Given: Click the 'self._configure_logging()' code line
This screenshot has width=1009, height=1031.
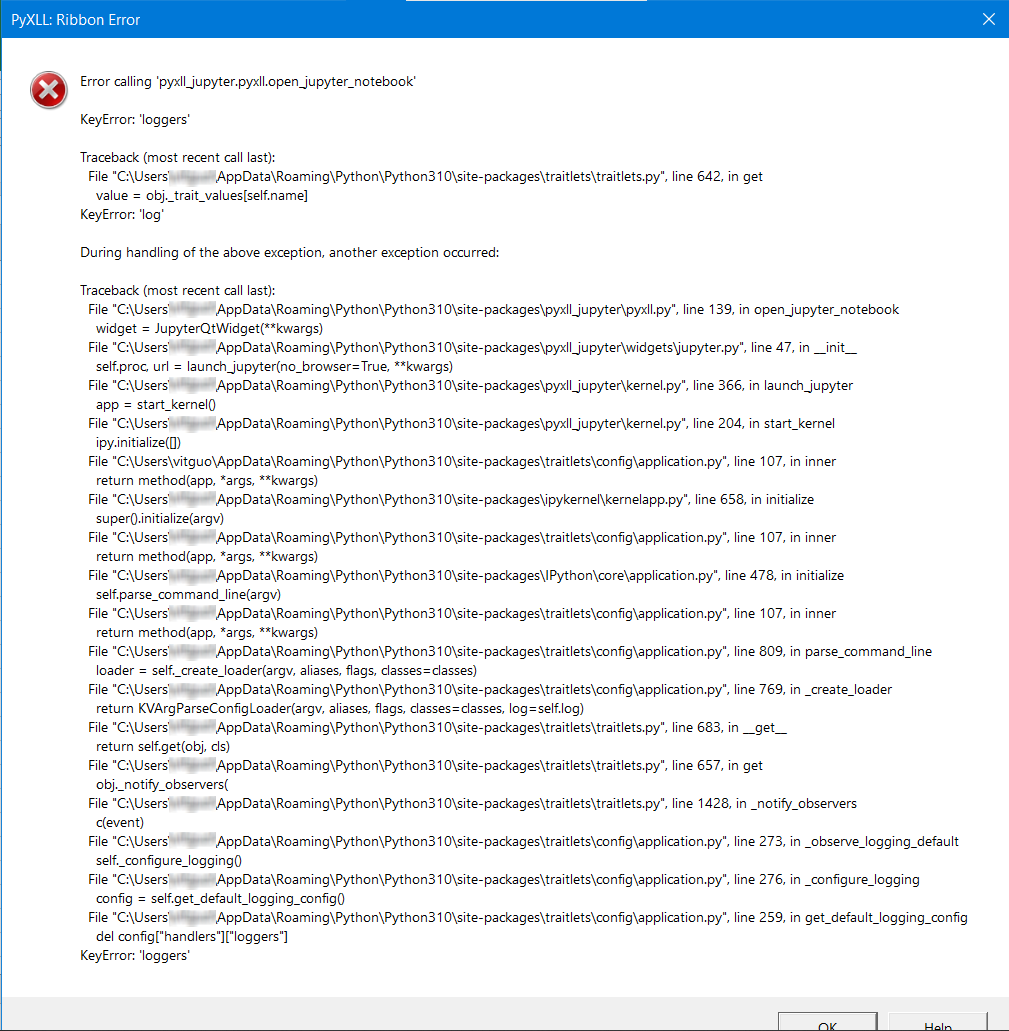Looking at the screenshot, I should (x=169, y=860).
